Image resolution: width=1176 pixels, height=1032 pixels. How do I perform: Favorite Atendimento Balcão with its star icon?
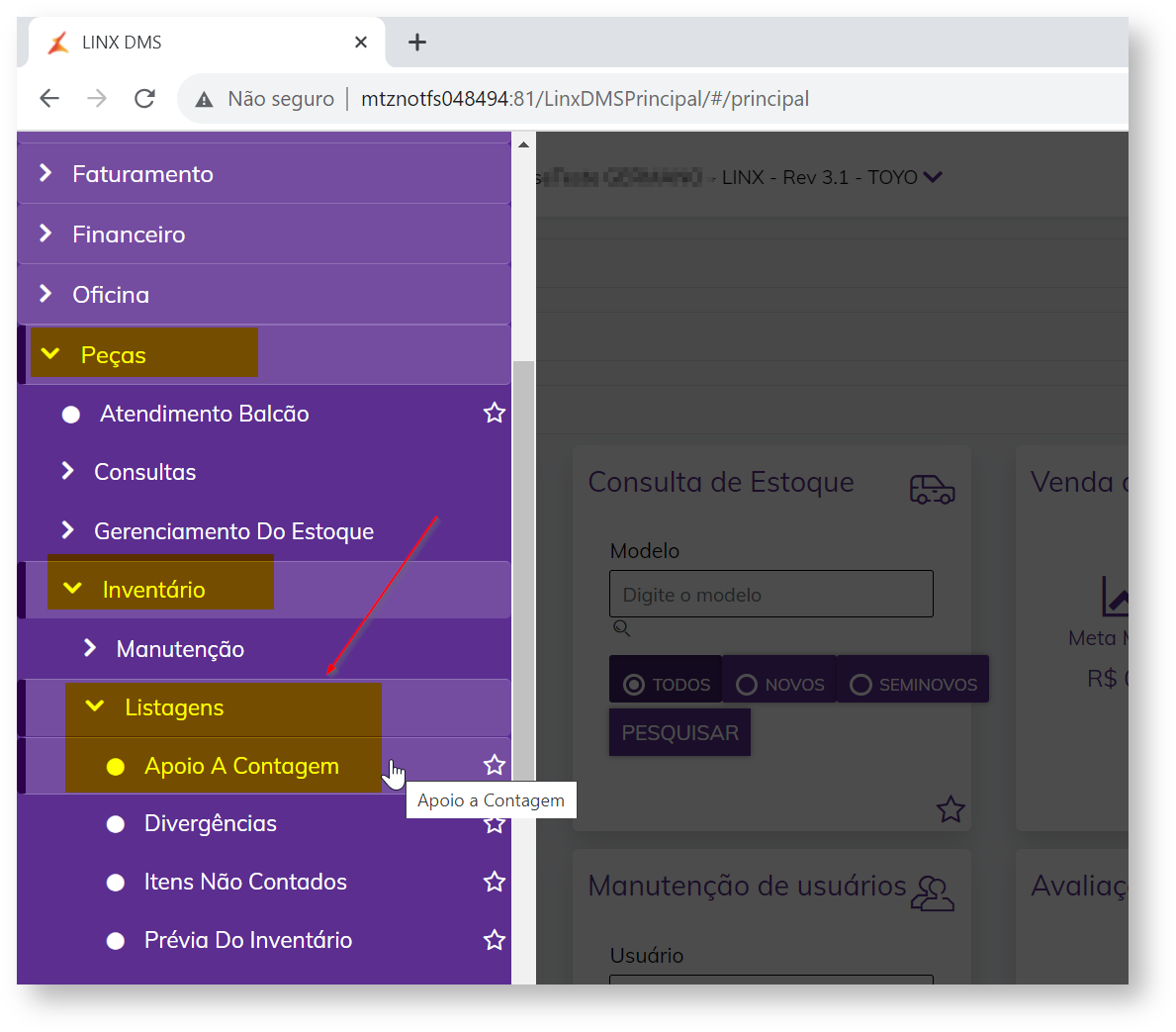495,413
